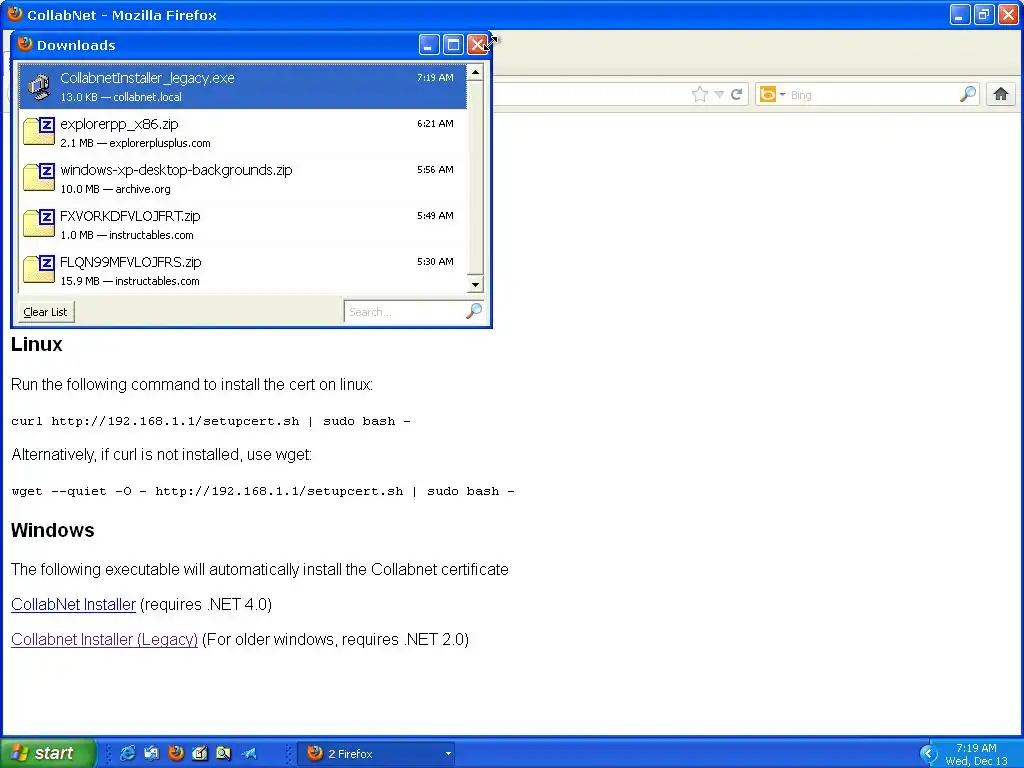Minimize the Mozilla Firefox main window
The image size is (1024, 768).
pos(959,14)
